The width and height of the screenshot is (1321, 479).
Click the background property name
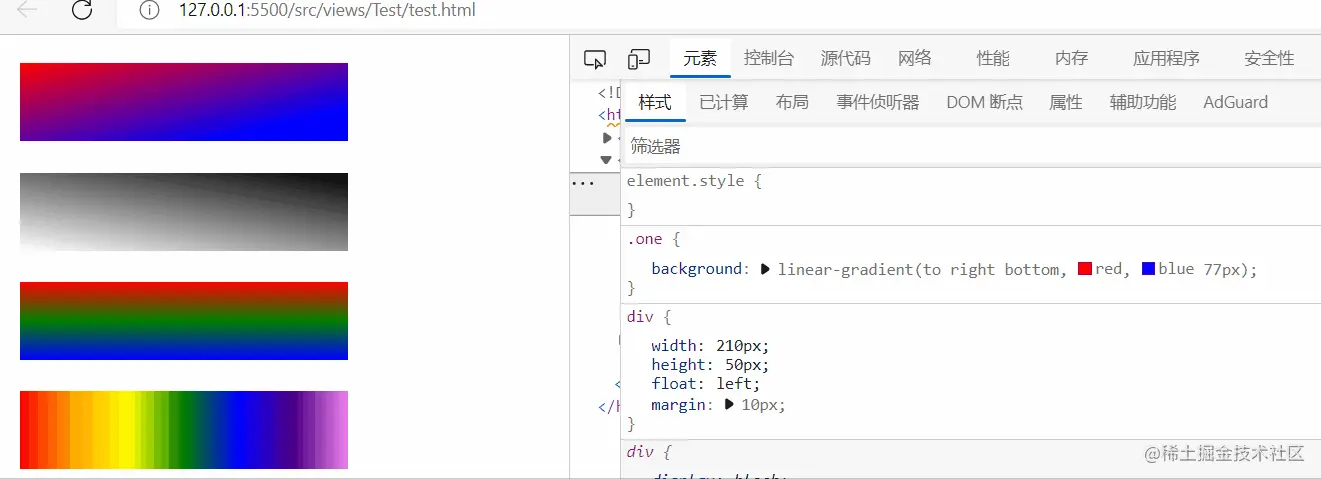[697, 269]
